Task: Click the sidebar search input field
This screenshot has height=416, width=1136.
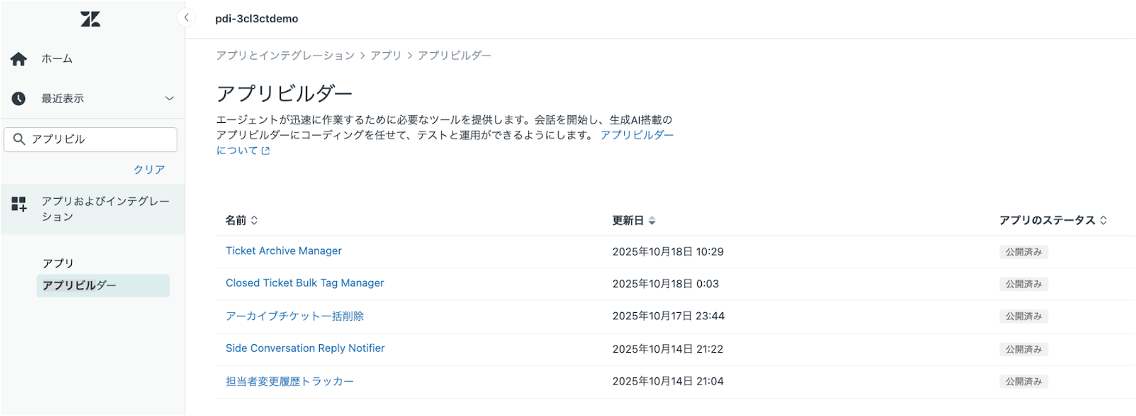Action: click(x=100, y=139)
